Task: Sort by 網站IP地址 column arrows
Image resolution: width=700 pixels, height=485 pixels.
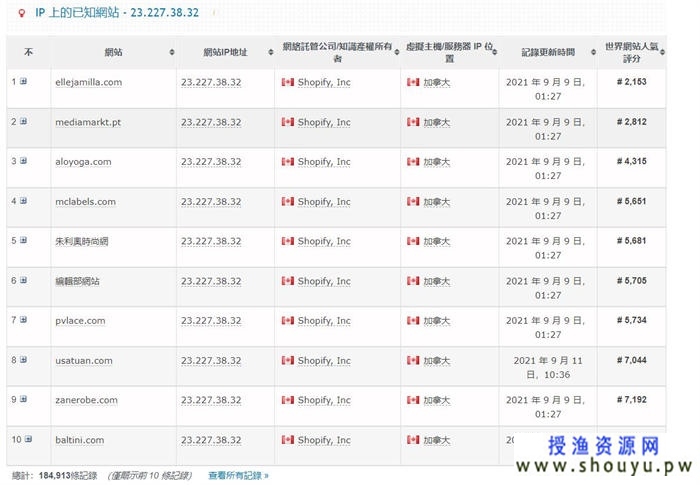Action: click(x=271, y=52)
